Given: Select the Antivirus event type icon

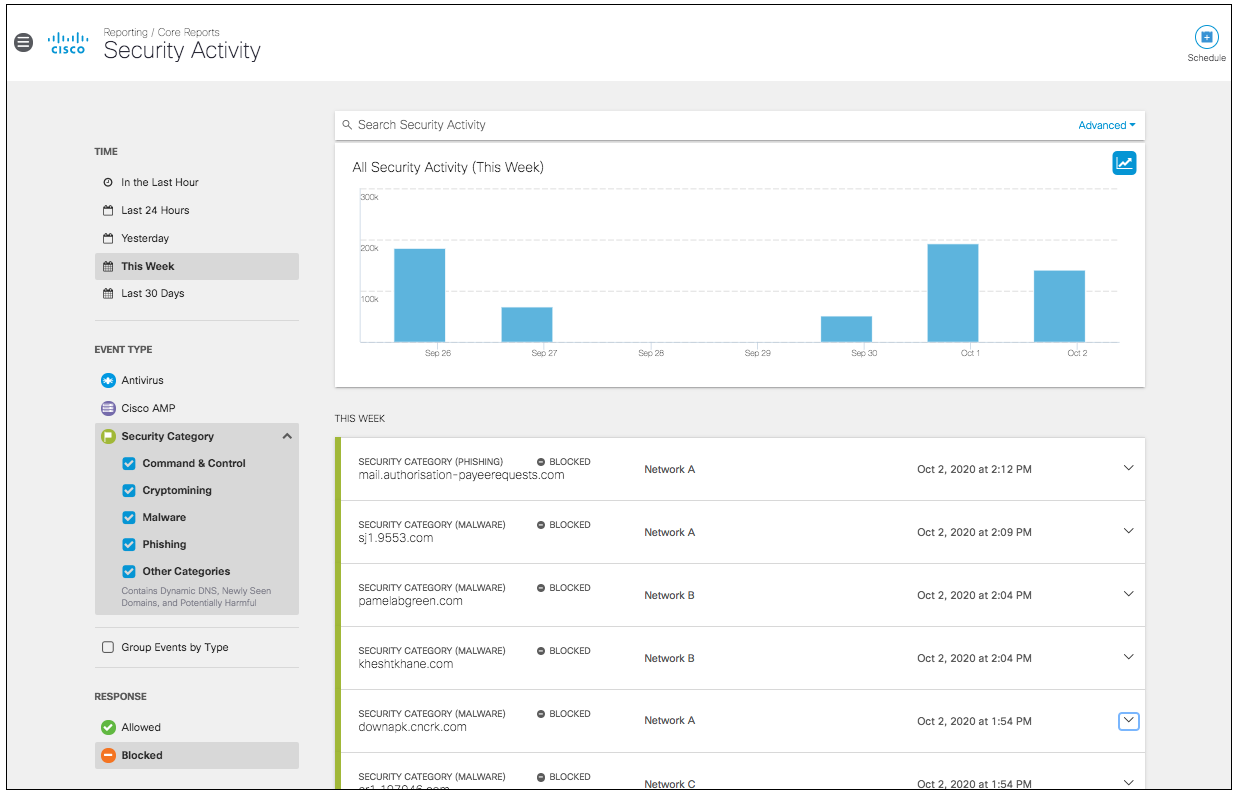Looking at the screenshot, I should (x=108, y=381).
